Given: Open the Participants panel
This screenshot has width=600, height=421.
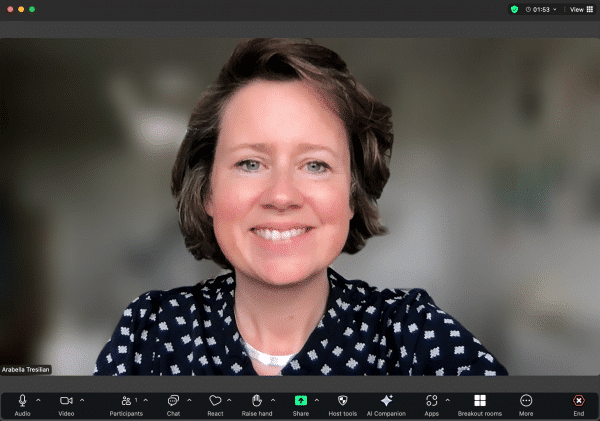Looking at the screenshot, I should point(126,401).
